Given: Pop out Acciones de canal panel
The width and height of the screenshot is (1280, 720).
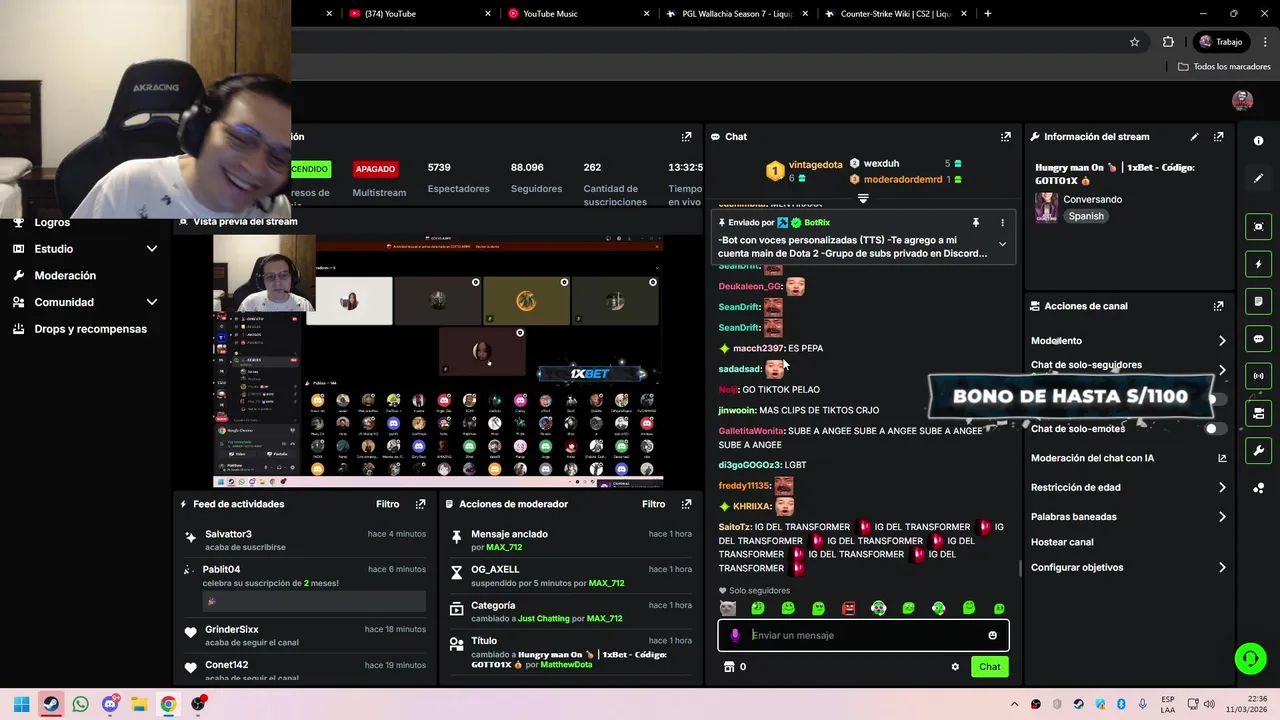Looking at the screenshot, I should pos(1218,306).
